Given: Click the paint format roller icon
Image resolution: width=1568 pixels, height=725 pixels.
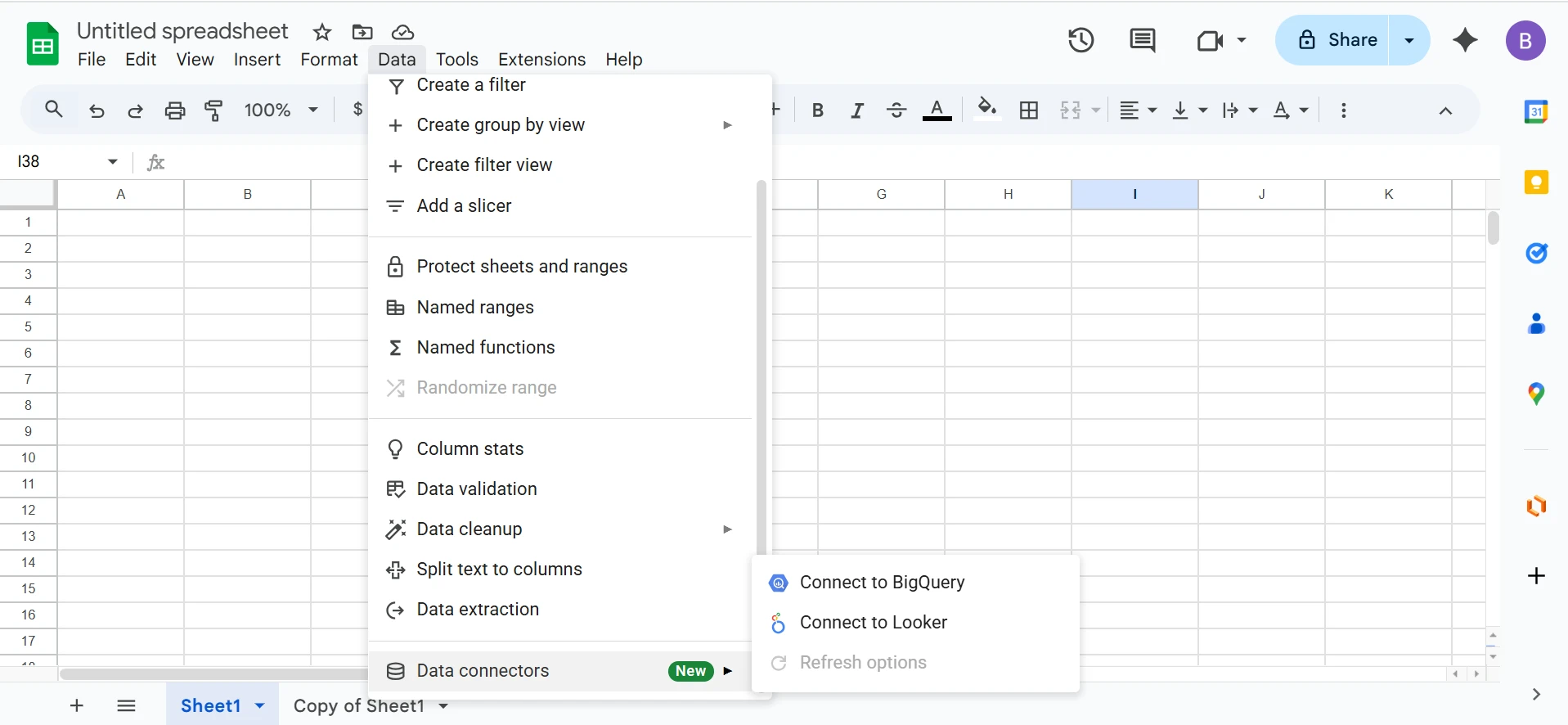Looking at the screenshot, I should (x=214, y=110).
